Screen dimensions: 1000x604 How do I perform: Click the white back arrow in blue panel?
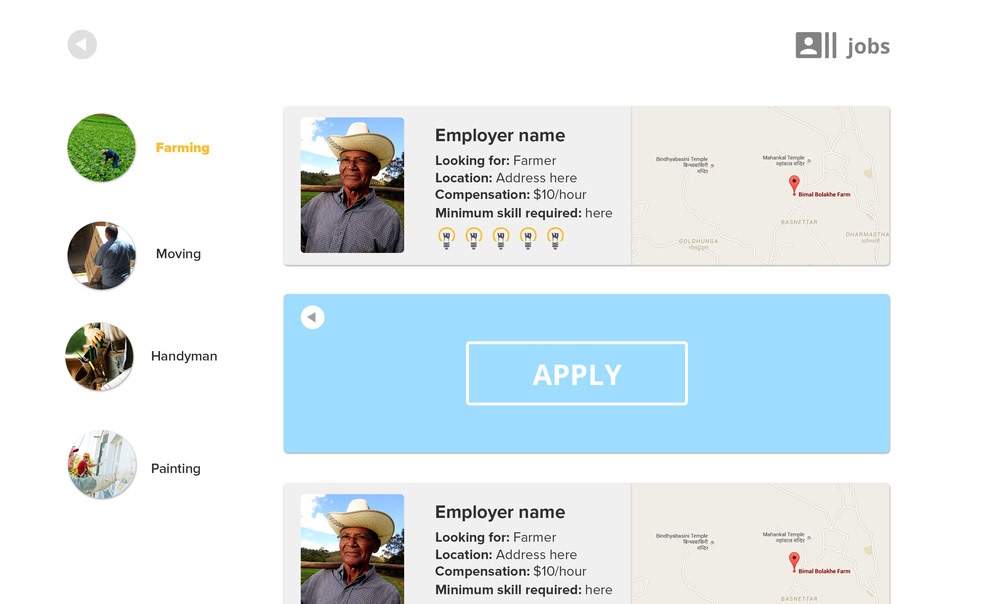pyautogui.click(x=312, y=317)
